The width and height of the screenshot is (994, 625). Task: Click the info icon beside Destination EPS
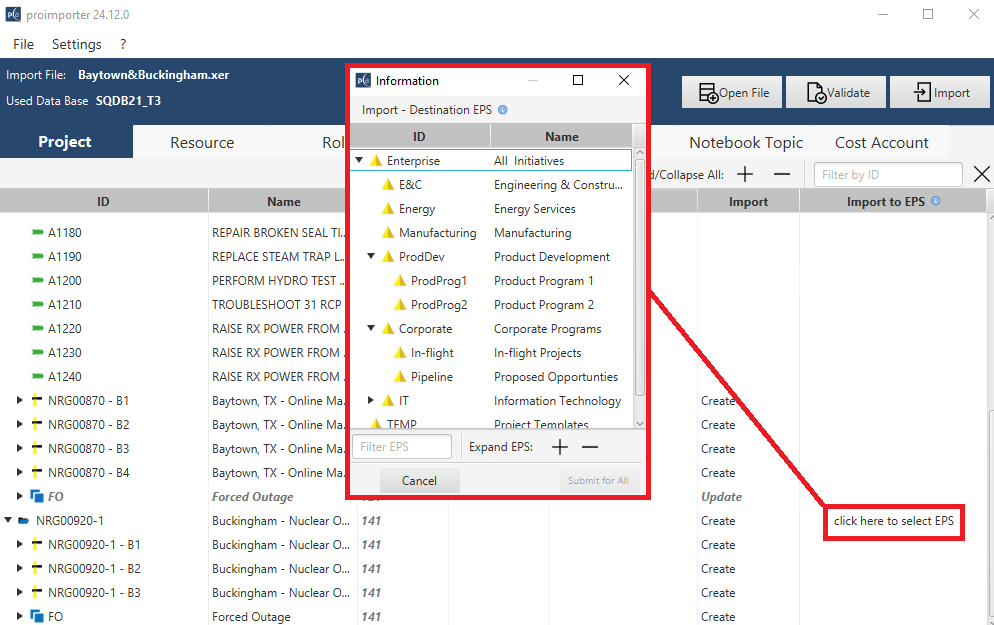(x=502, y=110)
